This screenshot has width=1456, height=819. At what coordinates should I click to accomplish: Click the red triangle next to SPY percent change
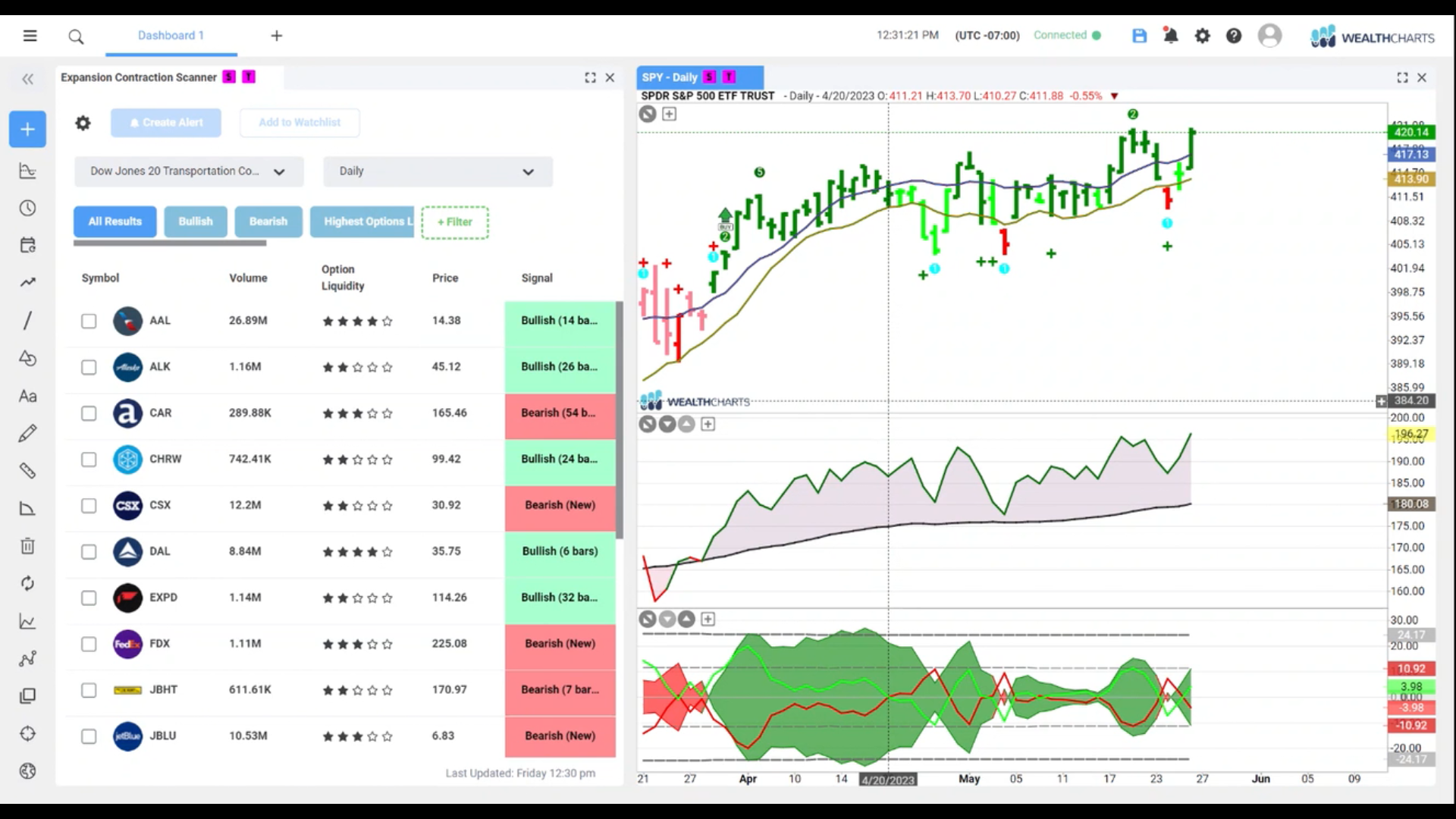(x=1114, y=96)
